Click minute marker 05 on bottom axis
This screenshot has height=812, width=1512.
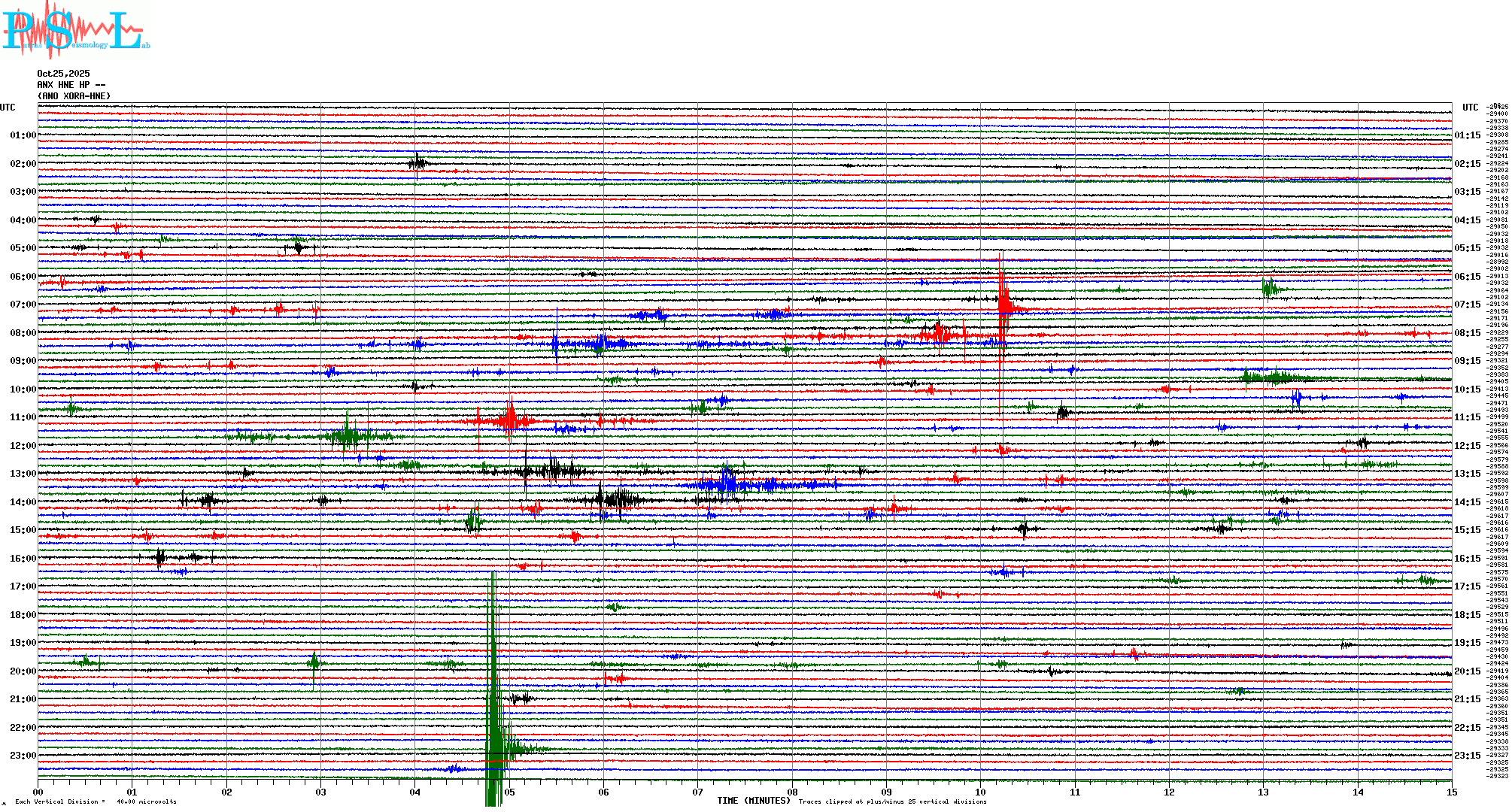click(x=509, y=792)
